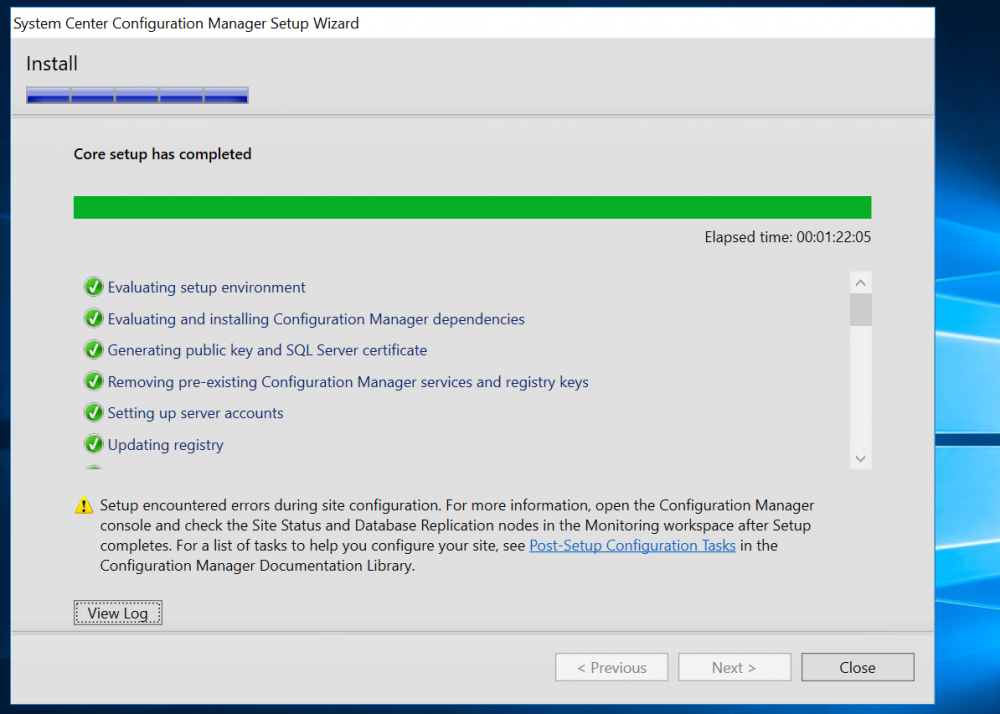Click the green setup progress bar
Viewport: 1000px width, 714px height.
pyautogui.click(x=472, y=207)
